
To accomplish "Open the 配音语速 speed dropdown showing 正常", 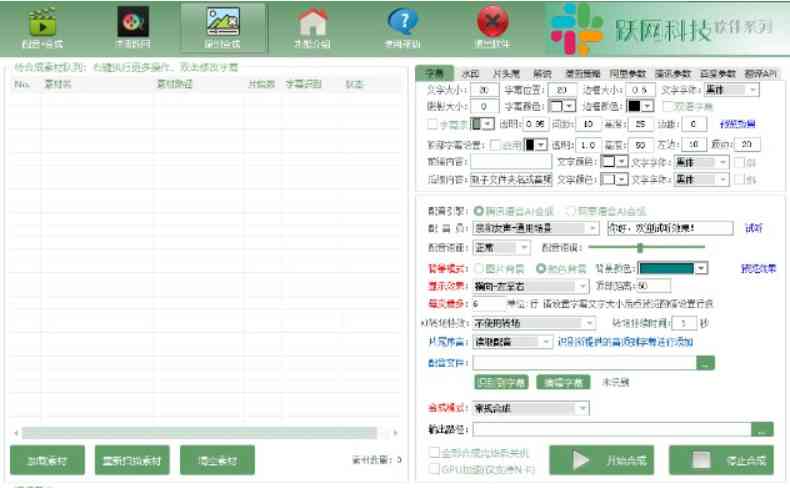I will (501, 248).
